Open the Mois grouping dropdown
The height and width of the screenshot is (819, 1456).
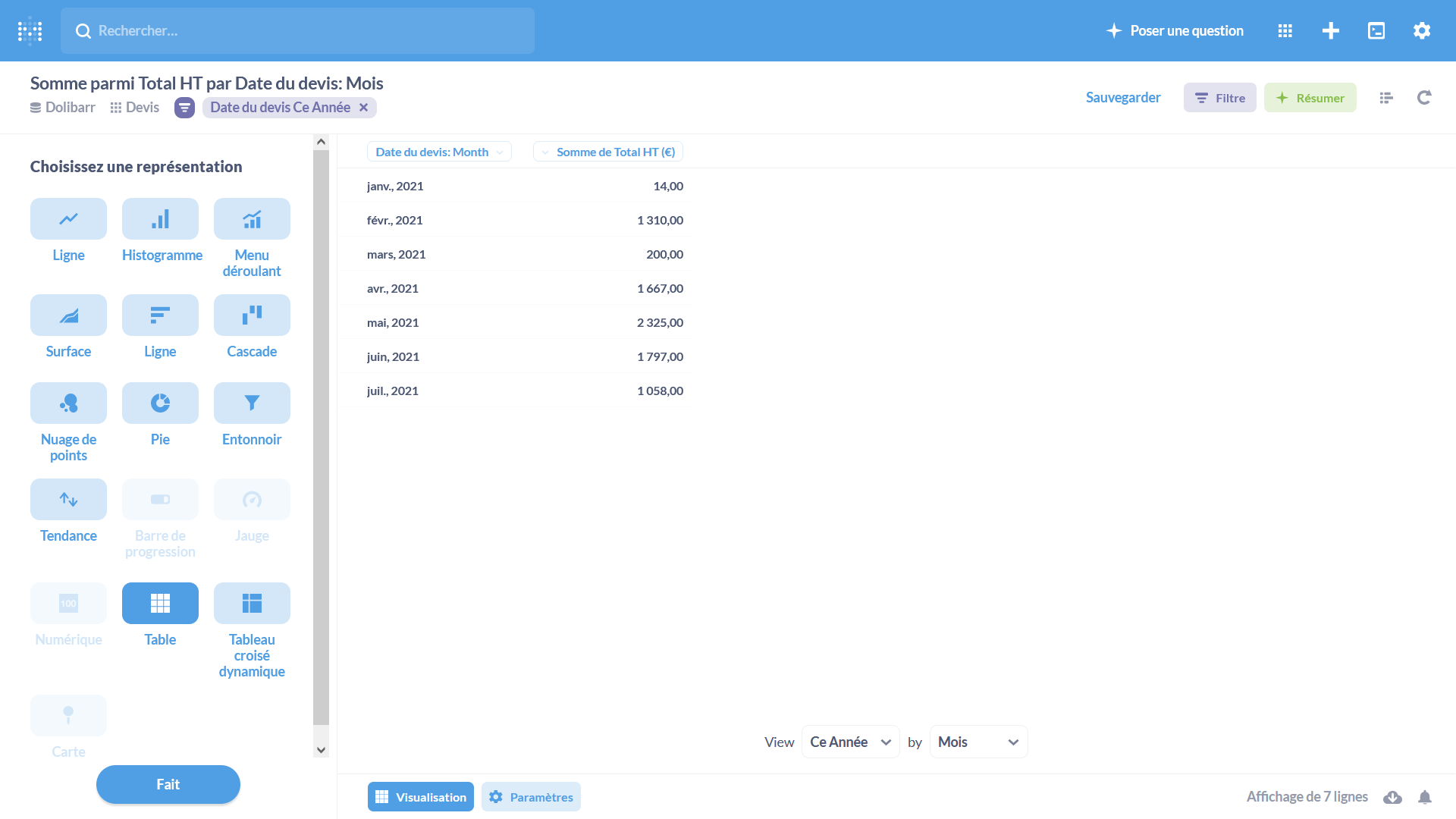tap(978, 742)
